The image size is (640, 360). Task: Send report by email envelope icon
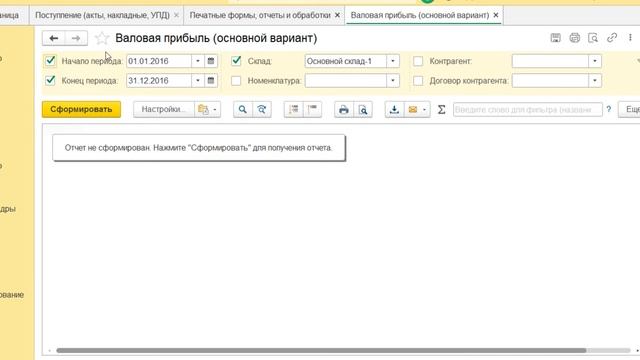point(413,109)
